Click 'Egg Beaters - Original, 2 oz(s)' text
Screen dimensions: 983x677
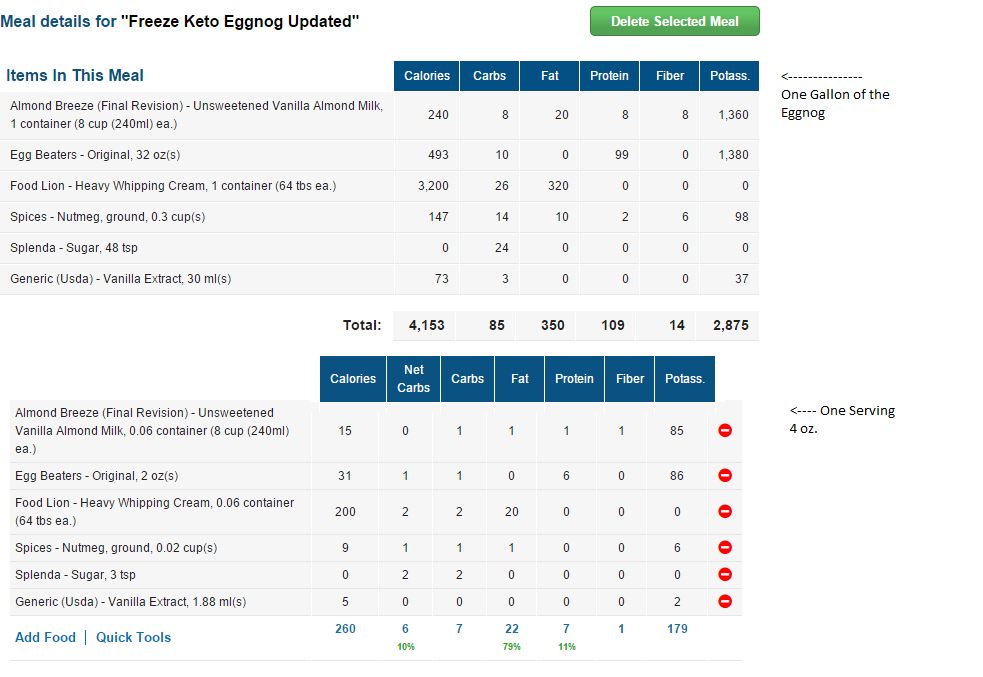[x=97, y=476]
